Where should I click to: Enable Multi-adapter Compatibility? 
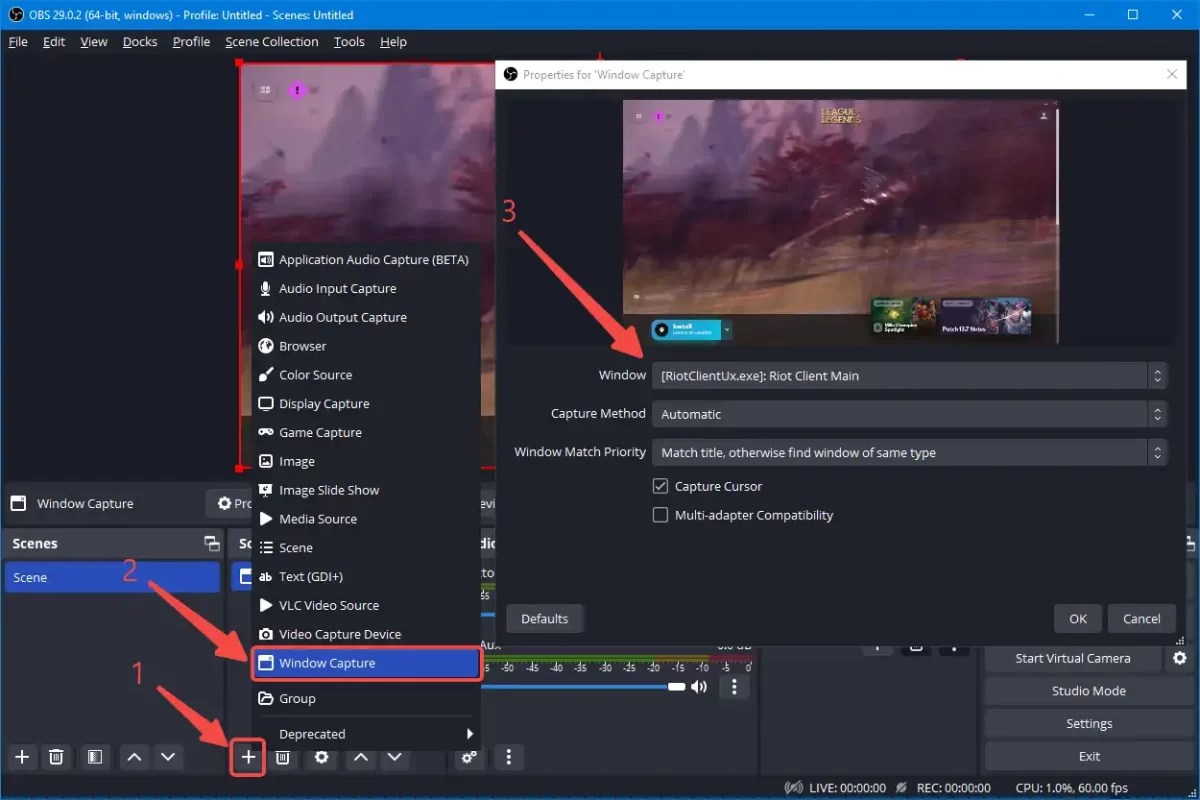[x=660, y=515]
